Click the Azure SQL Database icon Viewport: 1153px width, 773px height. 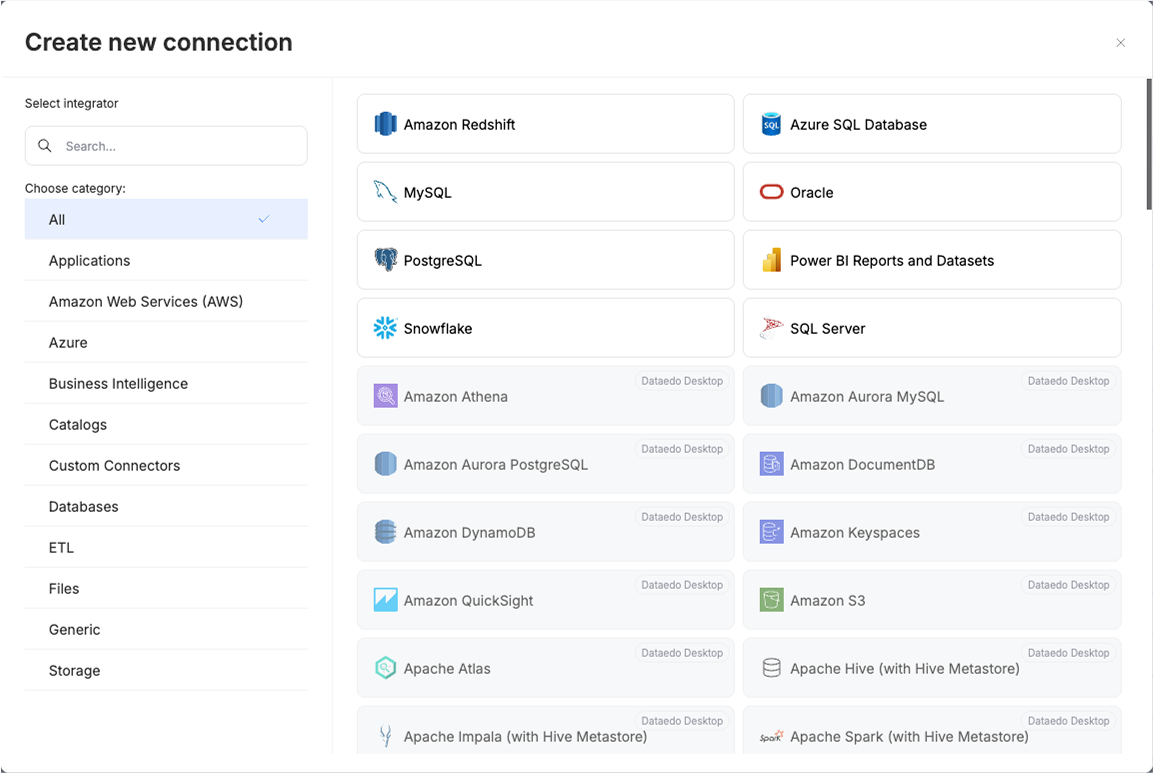(771, 124)
